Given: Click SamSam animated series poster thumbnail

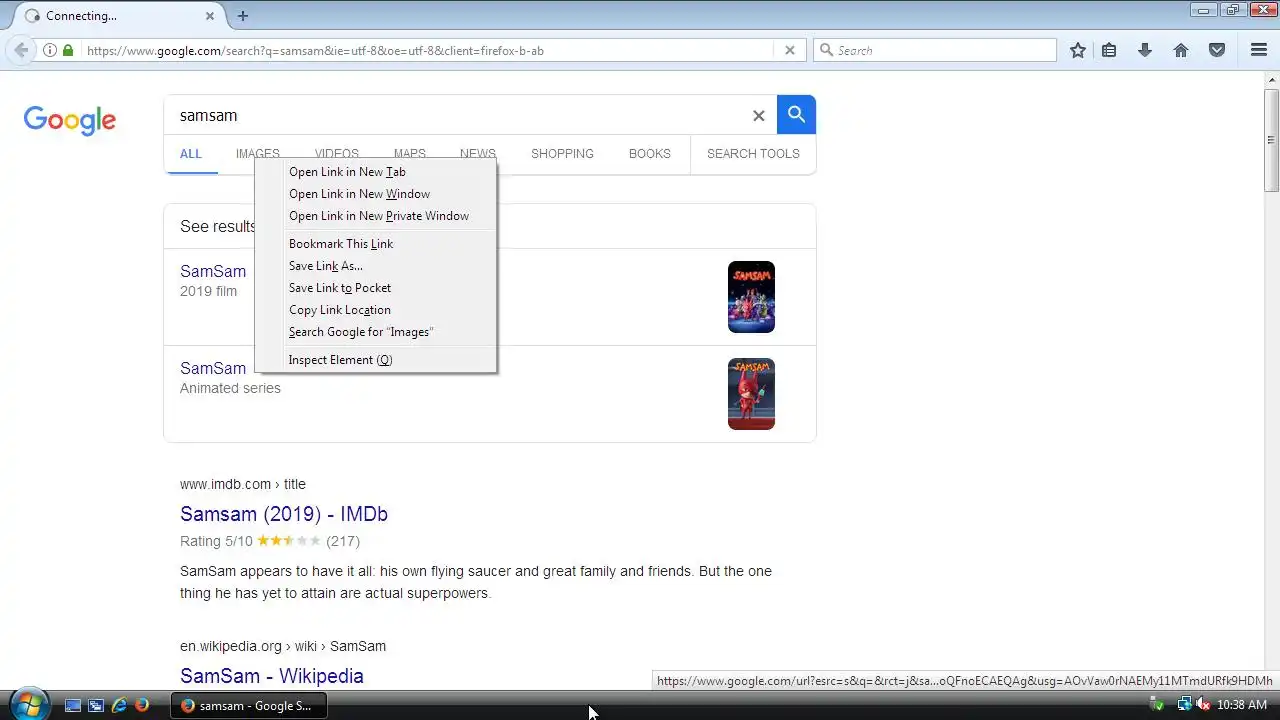Looking at the screenshot, I should (751, 394).
